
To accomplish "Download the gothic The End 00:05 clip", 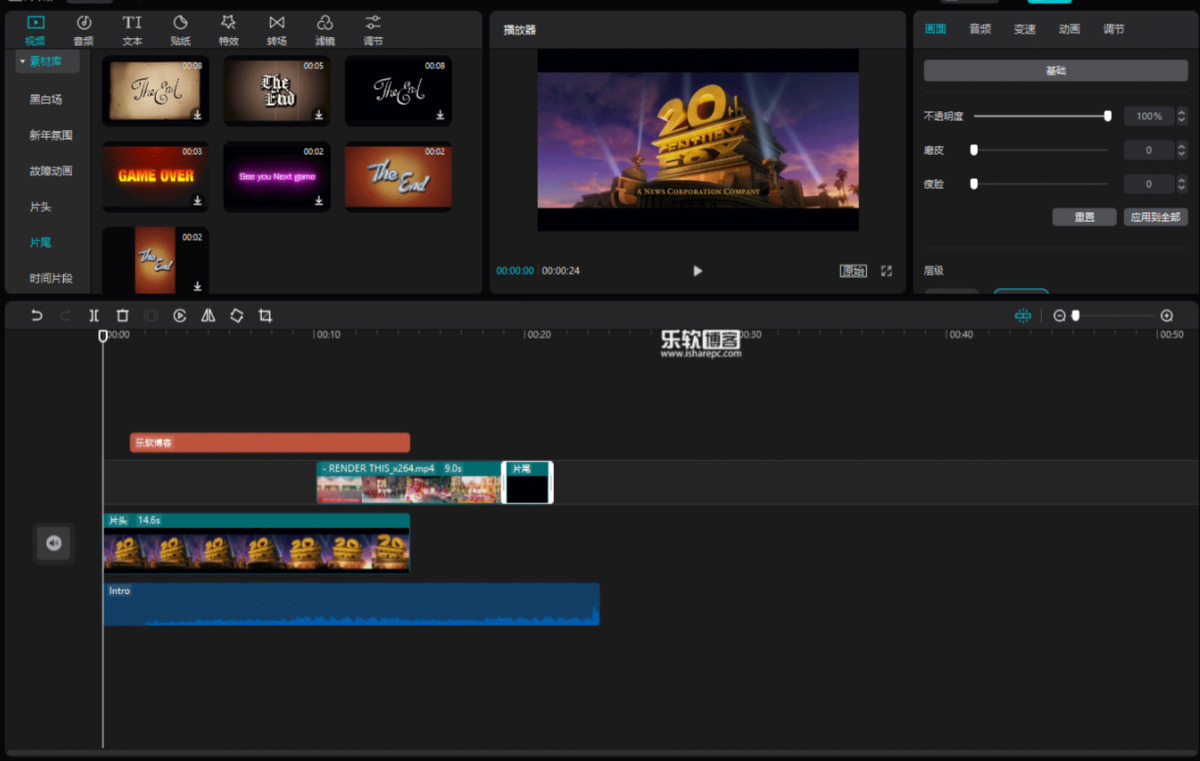I will (x=319, y=115).
